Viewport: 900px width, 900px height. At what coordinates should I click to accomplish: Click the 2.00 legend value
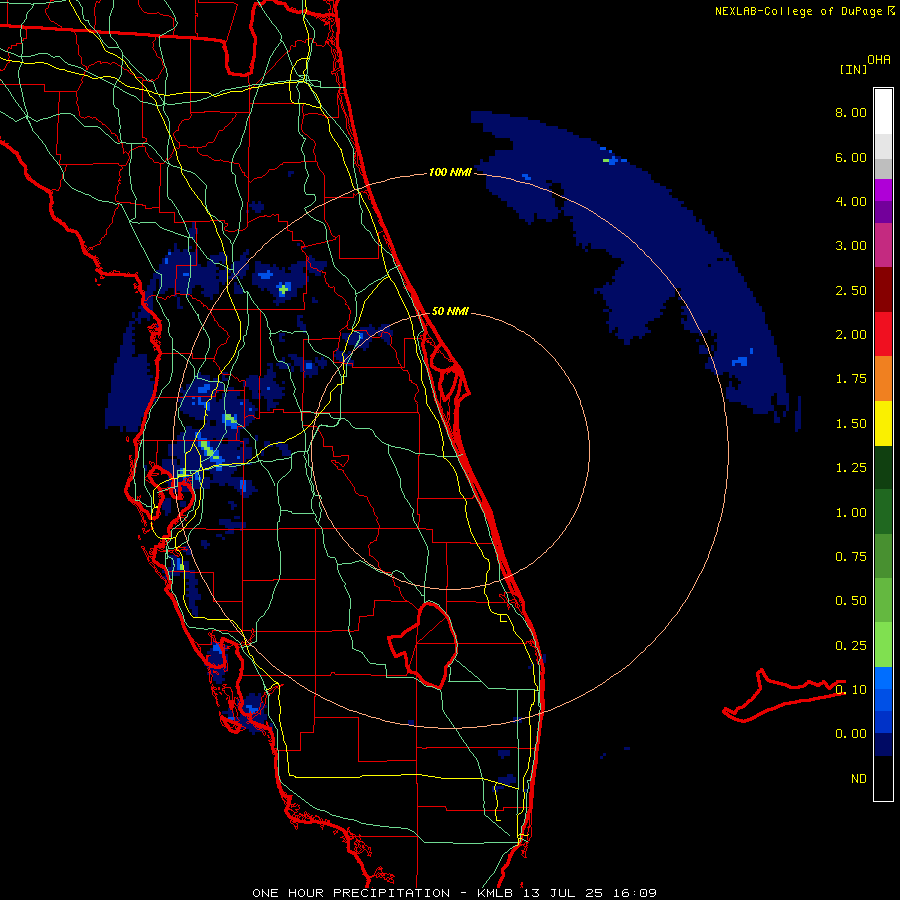[851, 335]
